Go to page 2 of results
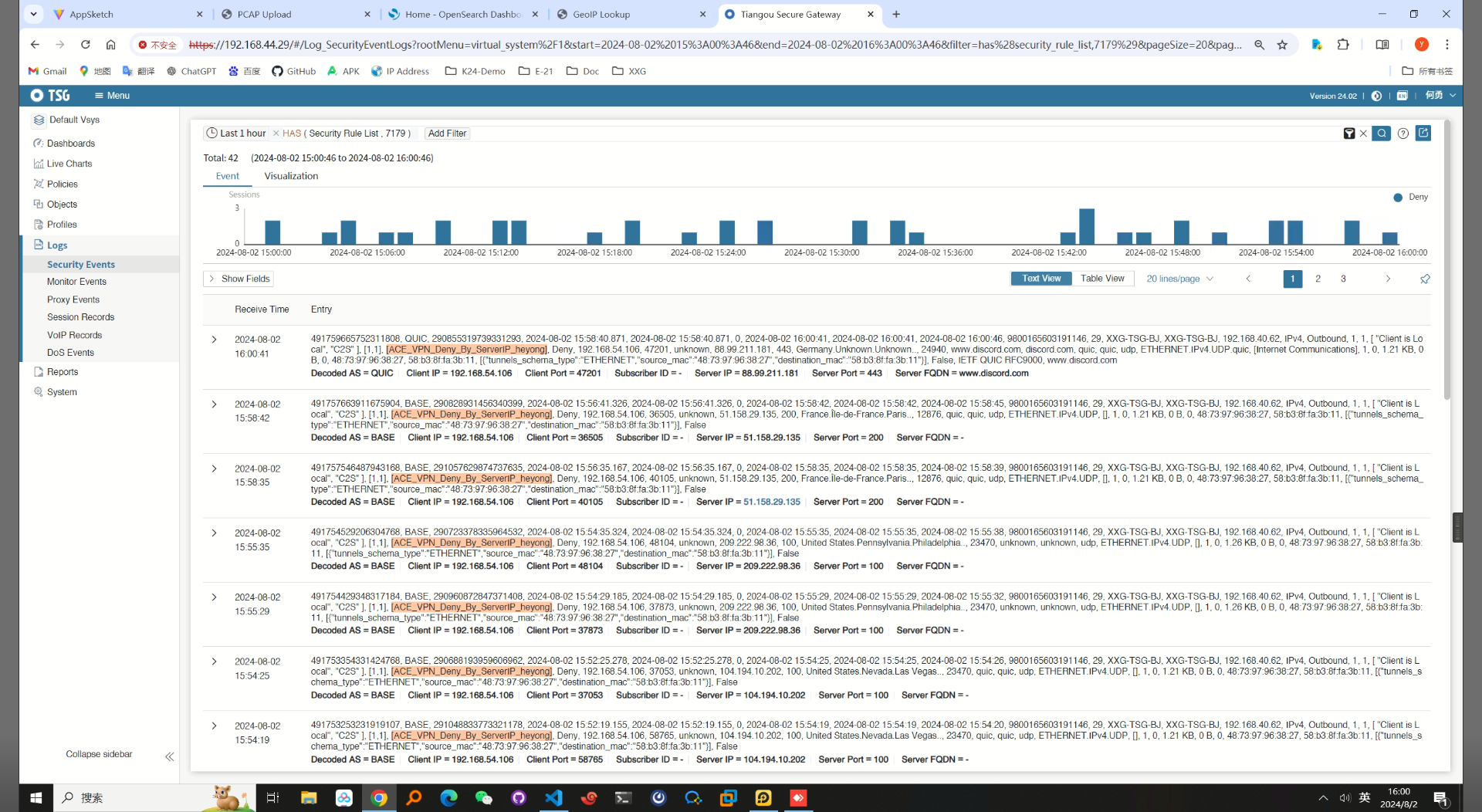The width and height of the screenshot is (1482, 812). pyautogui.click(x=1318, y=279)
